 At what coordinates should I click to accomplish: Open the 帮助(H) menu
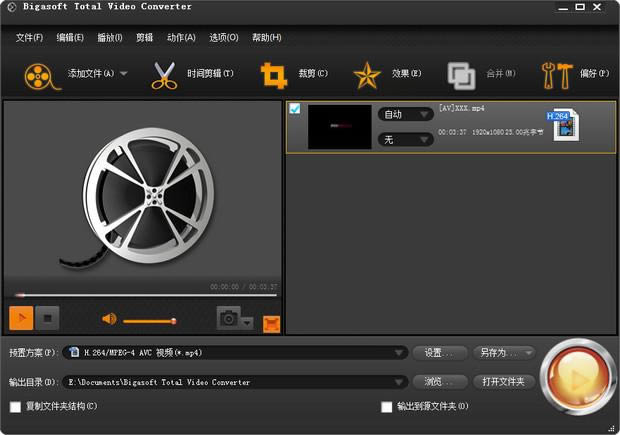(x=267, y=38)
